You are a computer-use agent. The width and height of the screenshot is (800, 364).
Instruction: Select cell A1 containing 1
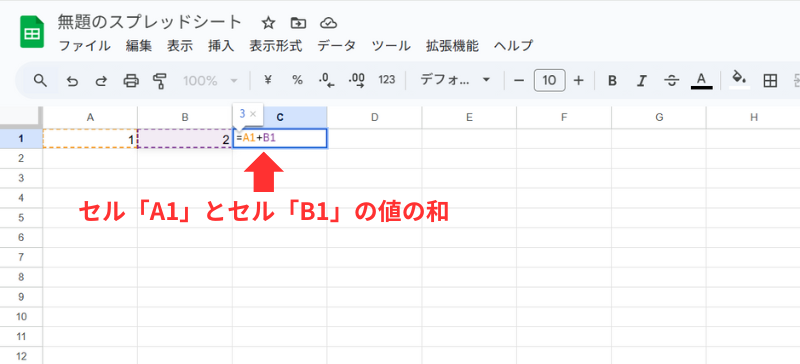[x=90, y=138]
